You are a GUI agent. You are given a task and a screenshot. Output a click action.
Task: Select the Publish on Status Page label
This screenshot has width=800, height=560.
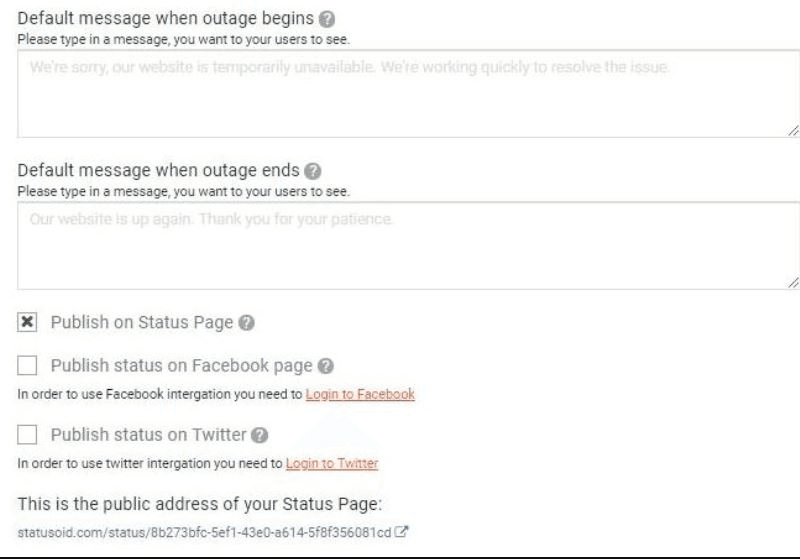142,323
